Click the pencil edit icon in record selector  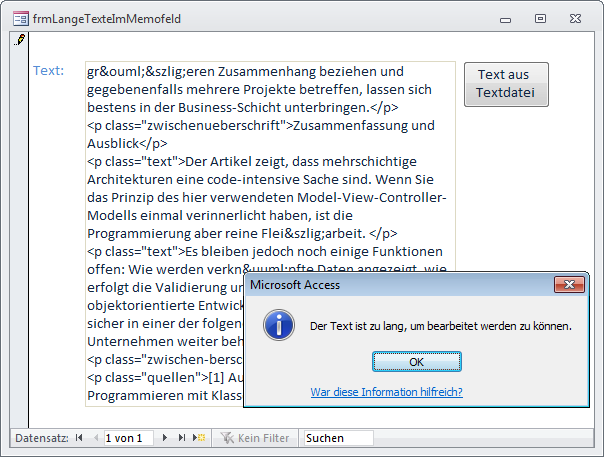[20, 41]
